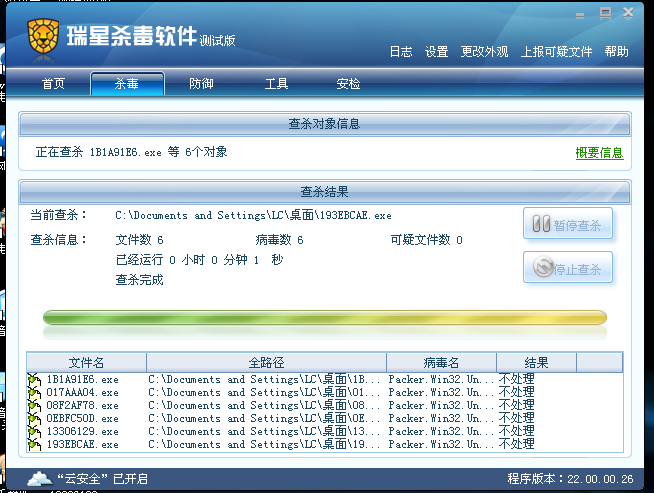654x493 pixels.
Task: Click the 病毒数 6 count
Action: point(279,240)
